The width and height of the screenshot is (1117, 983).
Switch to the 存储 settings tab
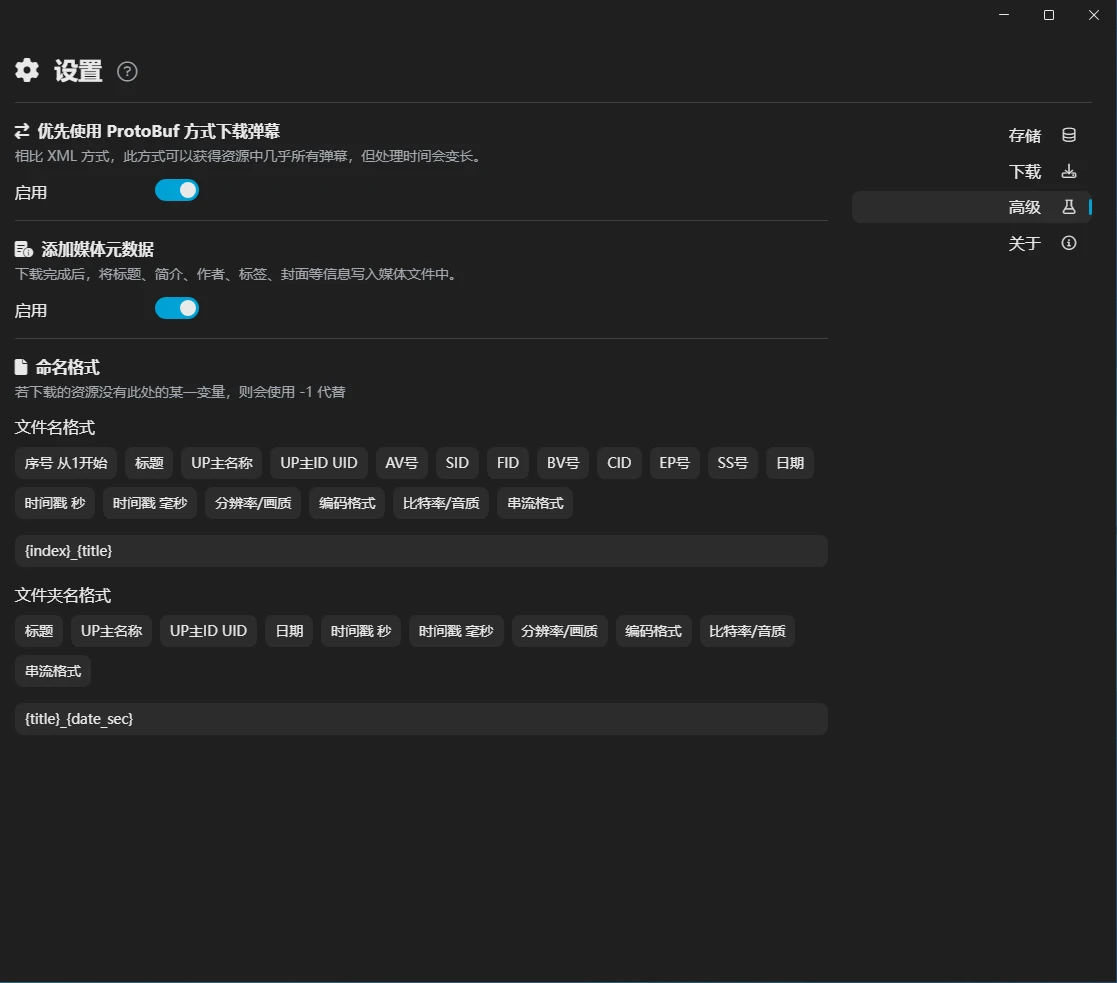[1025, 136]
